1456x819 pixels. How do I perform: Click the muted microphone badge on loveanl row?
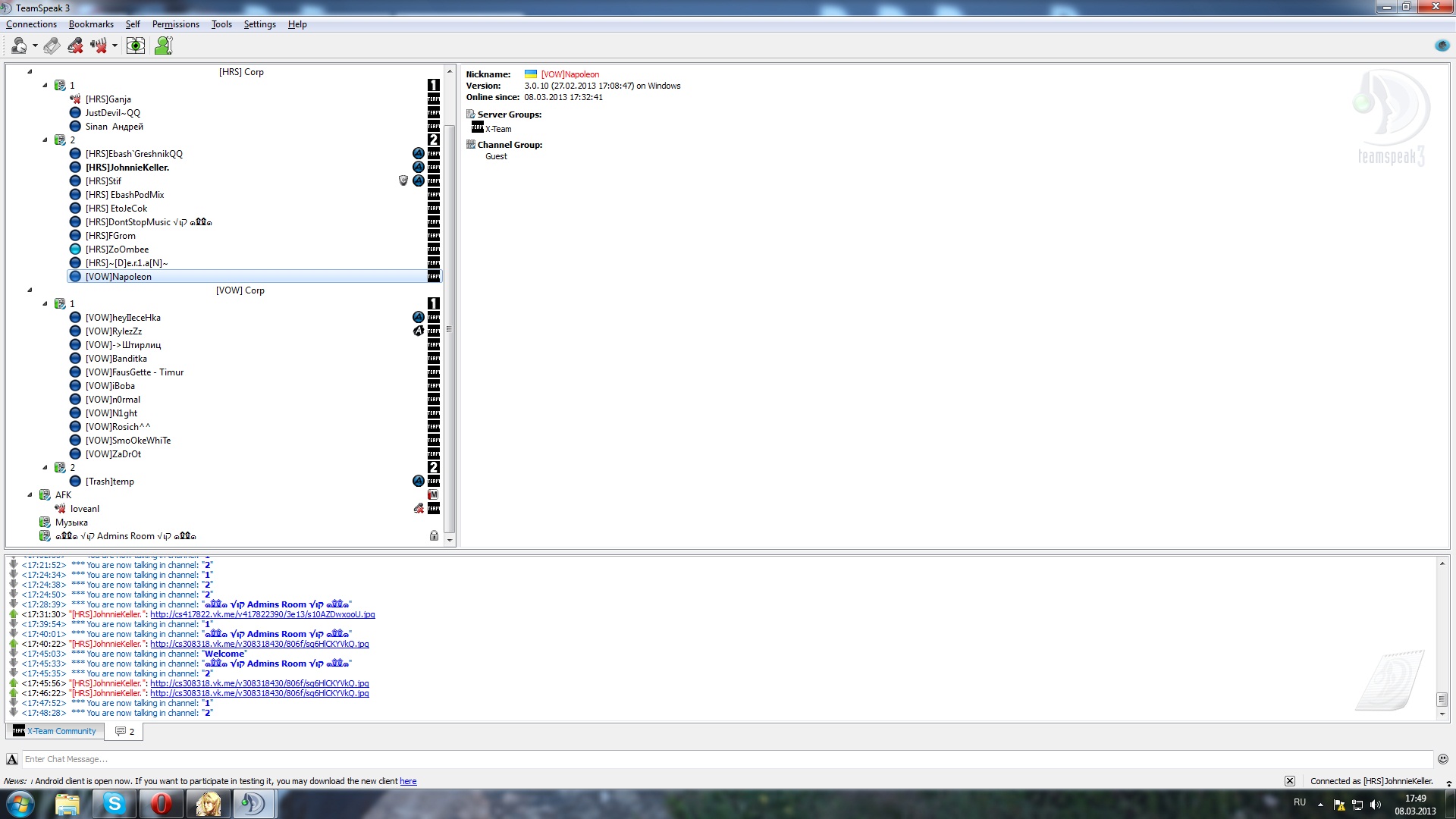point(419,509)
